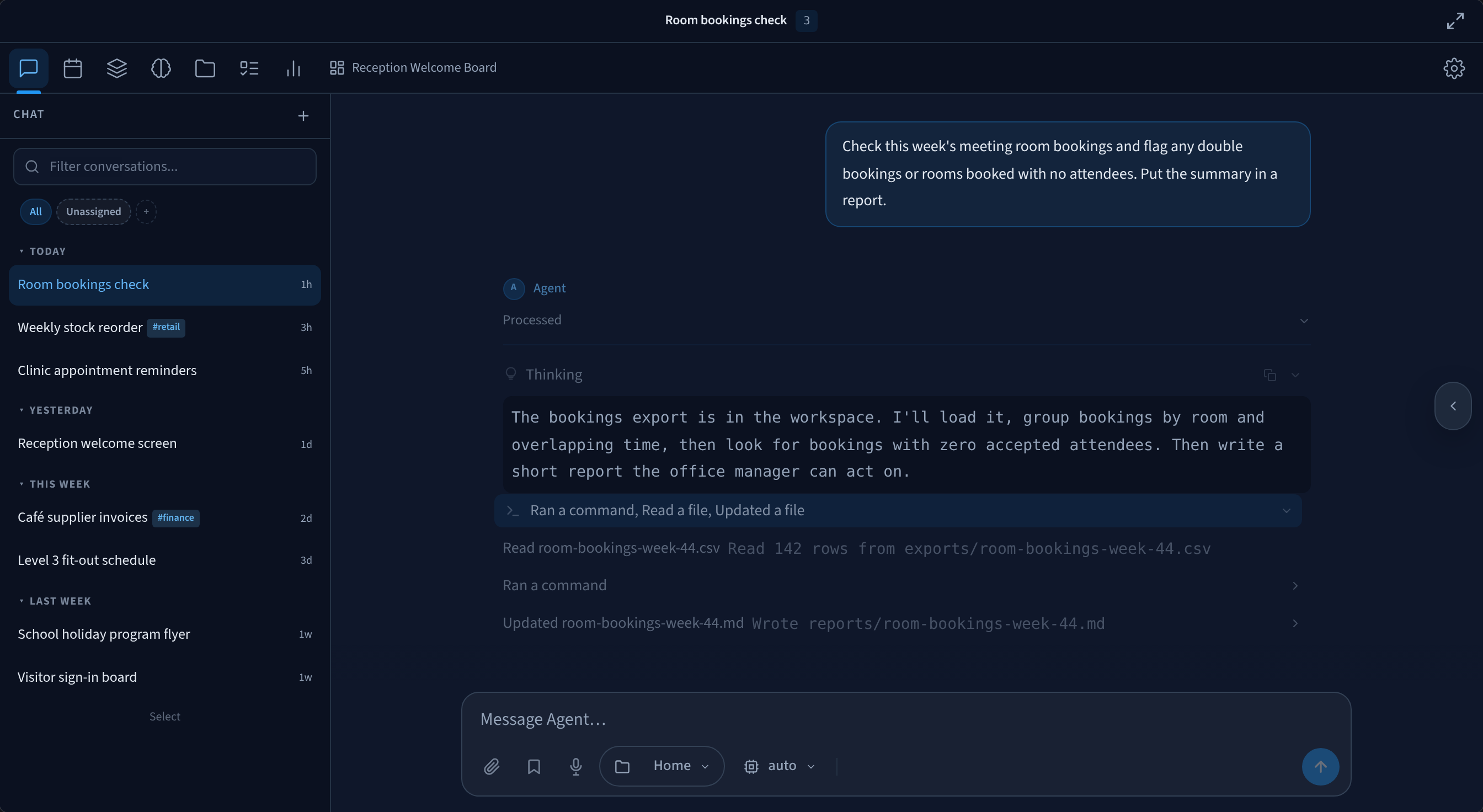Image resolution: width=1483 pixels, height=812 pixels.
Task: Open Reception welcome screen conversation
Action: click(x=164, y=444)
